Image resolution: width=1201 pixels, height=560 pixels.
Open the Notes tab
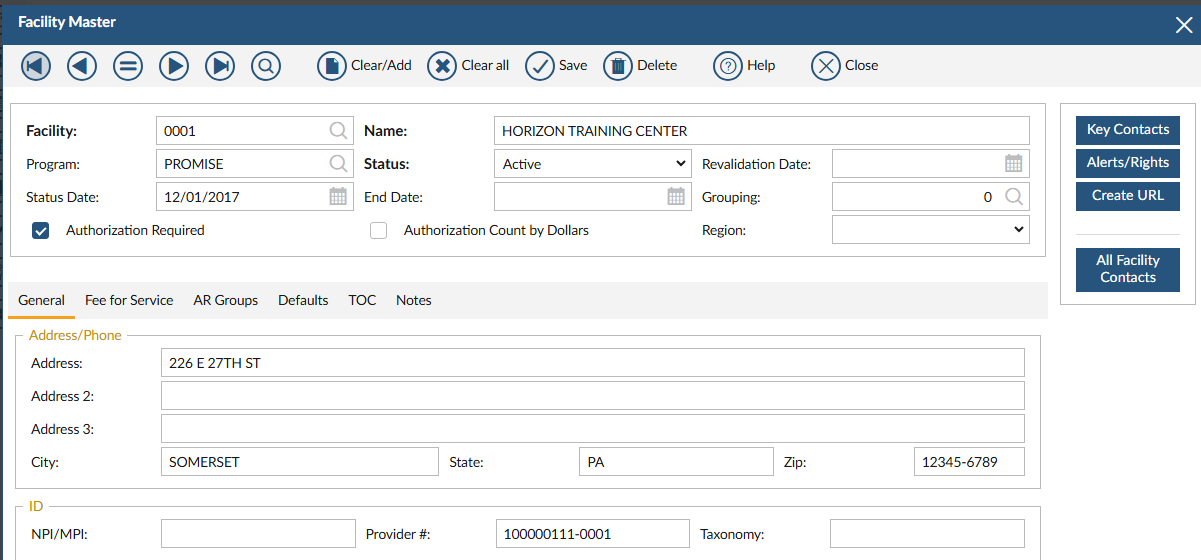pyautogui.click(x=414, y=300)
